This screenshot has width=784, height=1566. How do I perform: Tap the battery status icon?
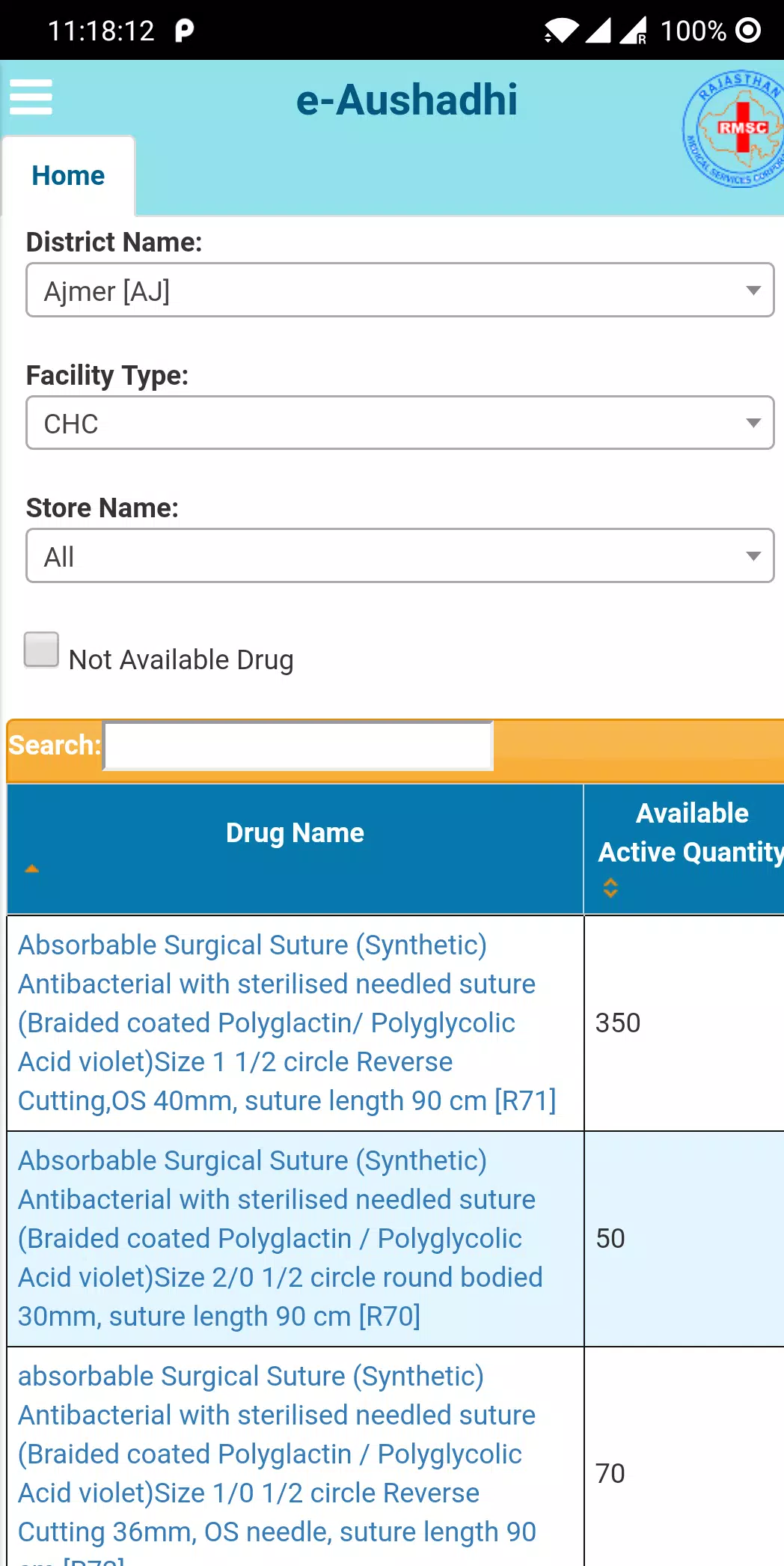click(x=748, y=30)
